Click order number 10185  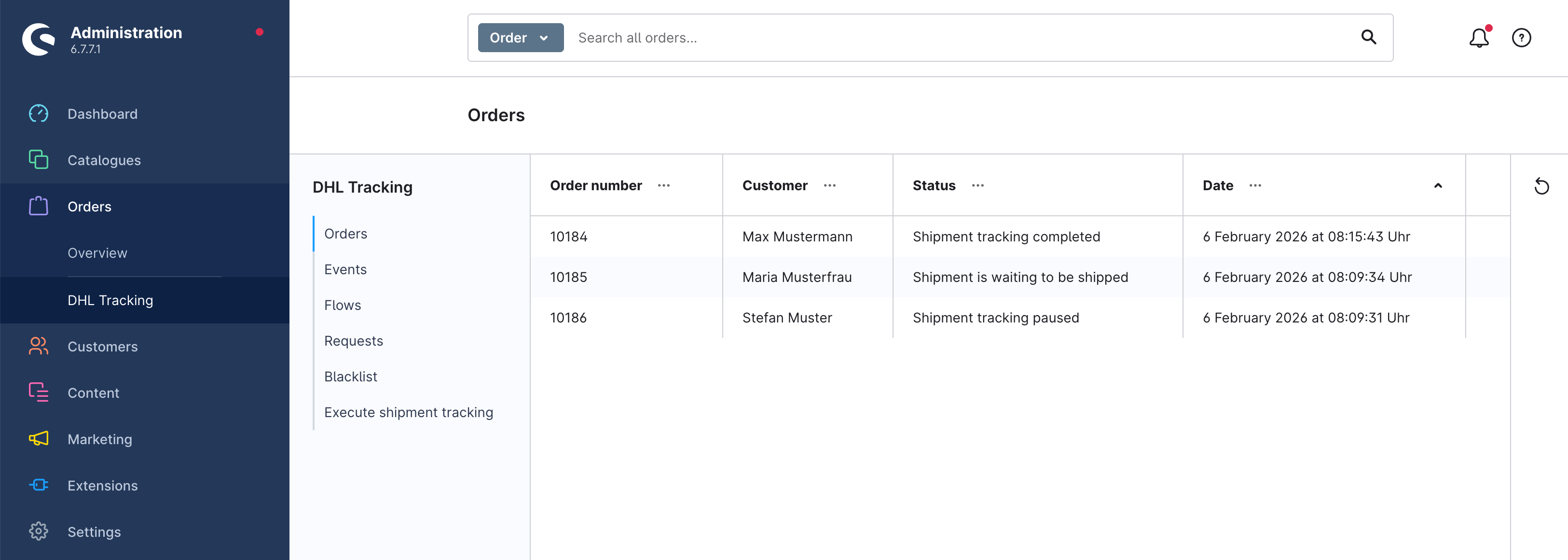568,277
